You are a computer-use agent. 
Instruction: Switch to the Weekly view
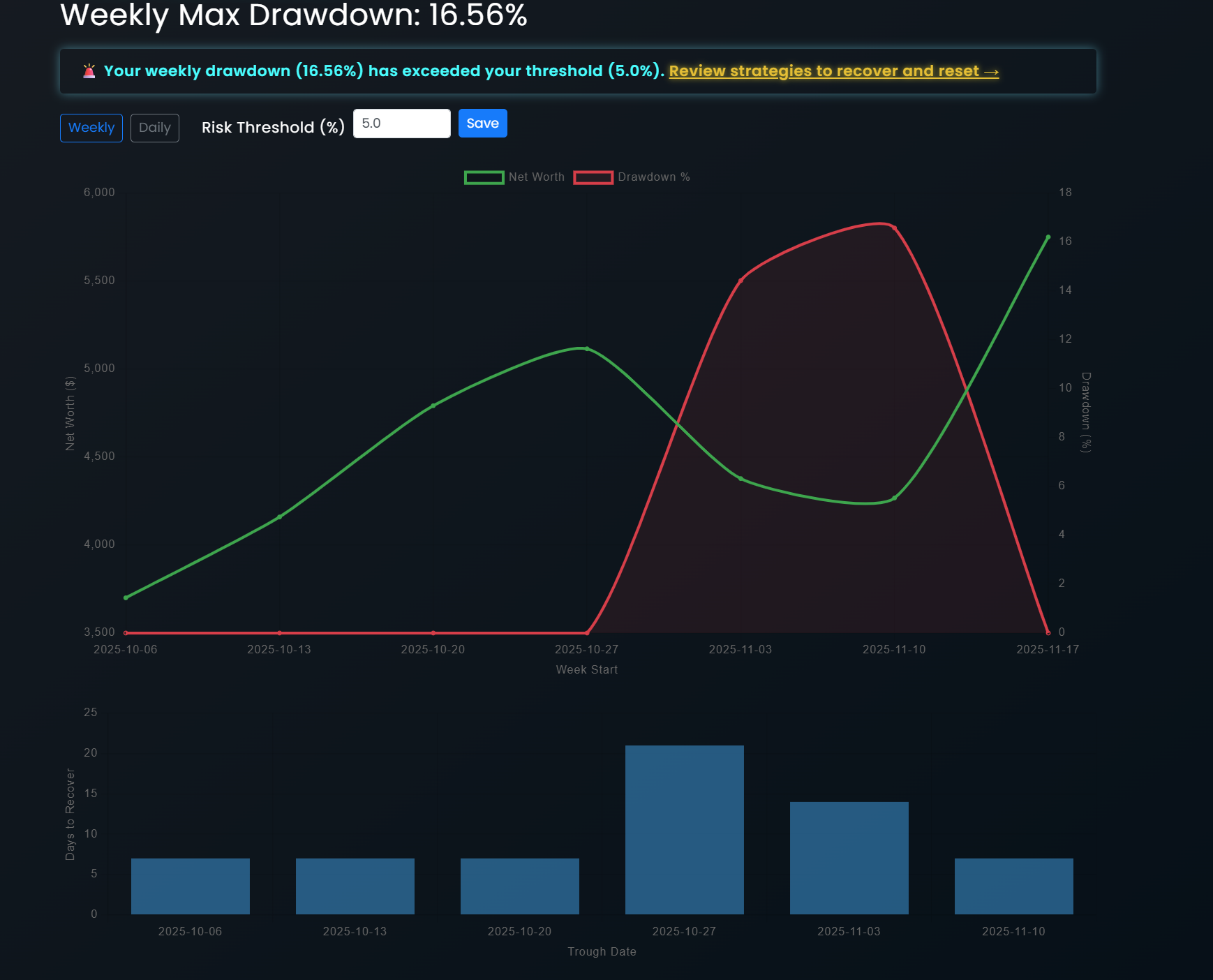pyautogui.click(x=91, y=128)
